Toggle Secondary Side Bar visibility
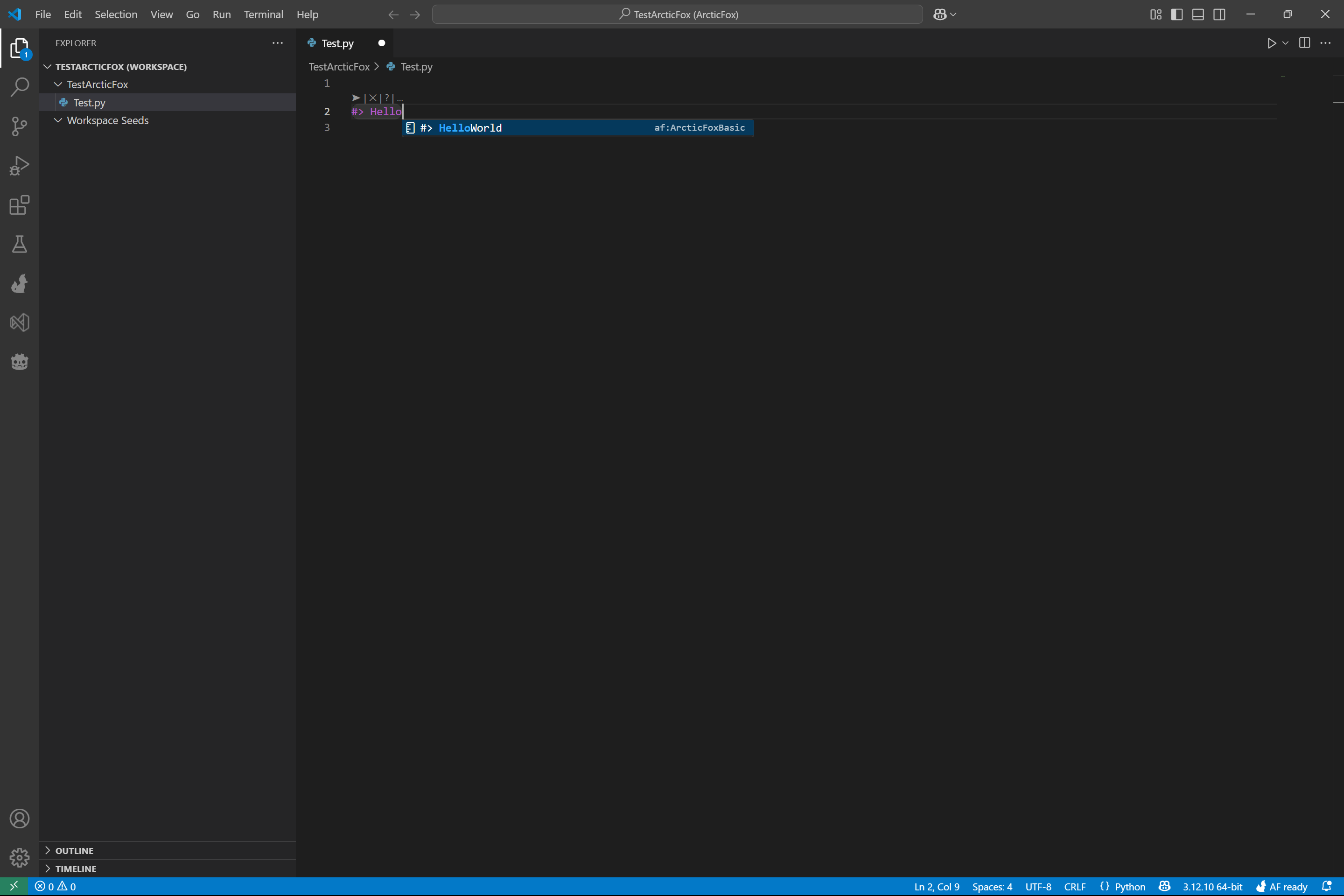The height and width of the screenshot is (896, 1344). click(x=1219, y=15)
